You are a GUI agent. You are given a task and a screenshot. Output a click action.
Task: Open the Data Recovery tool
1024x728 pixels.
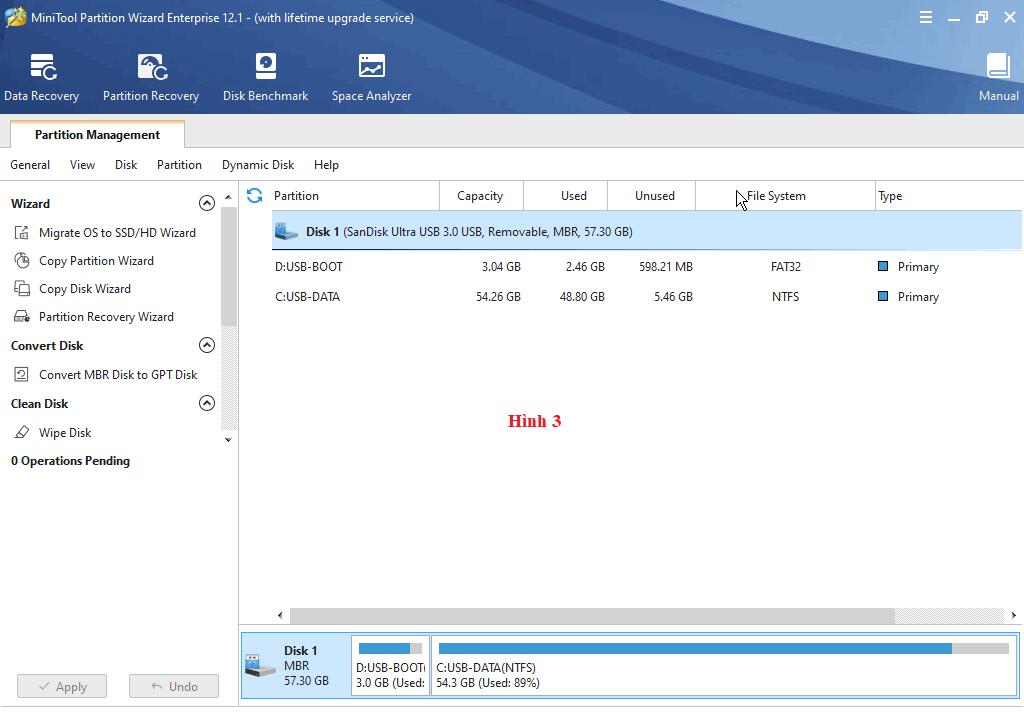[x=41, y=78]
